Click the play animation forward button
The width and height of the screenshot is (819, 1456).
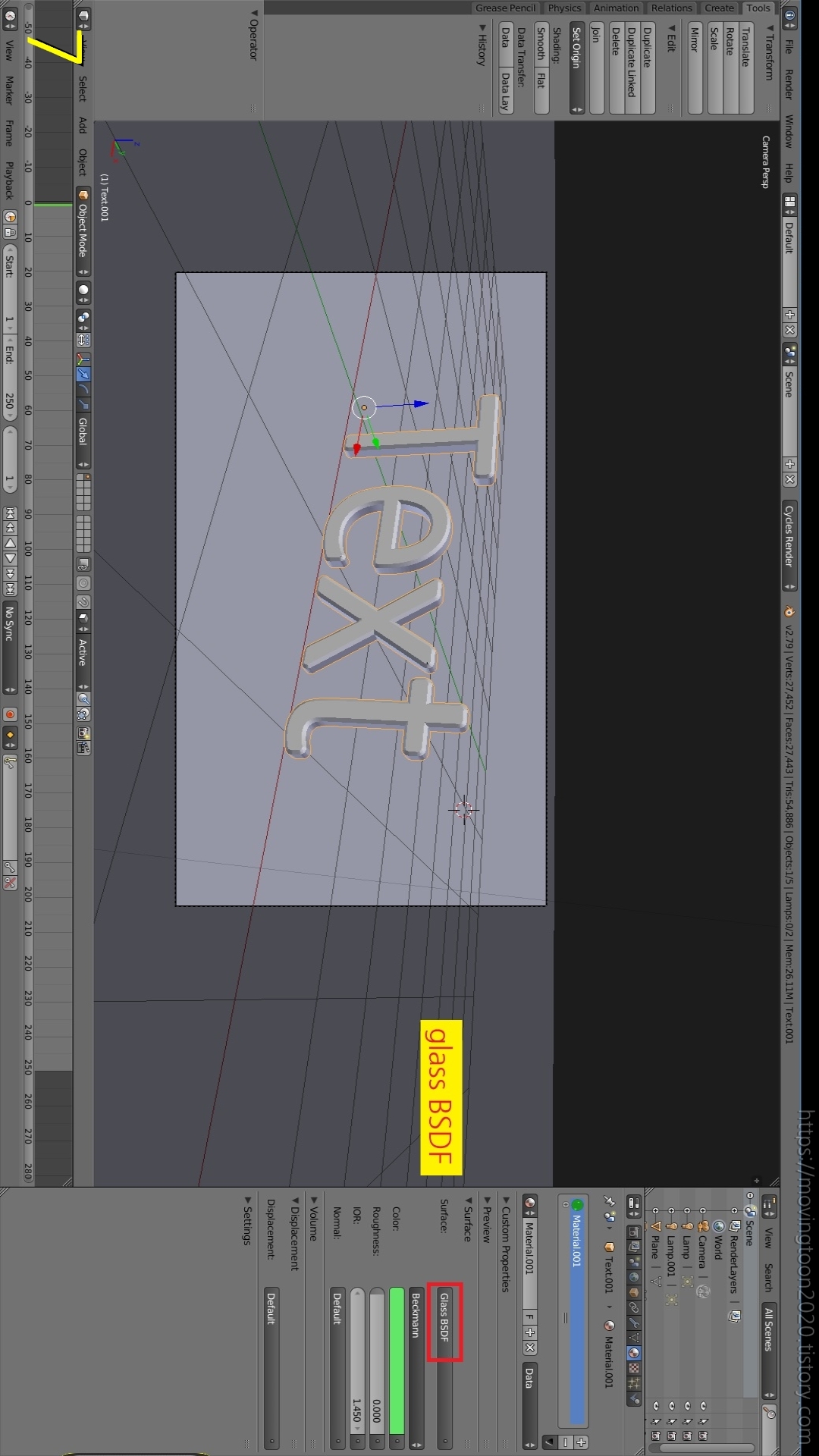pyautogui.click(x=10, y=557)
